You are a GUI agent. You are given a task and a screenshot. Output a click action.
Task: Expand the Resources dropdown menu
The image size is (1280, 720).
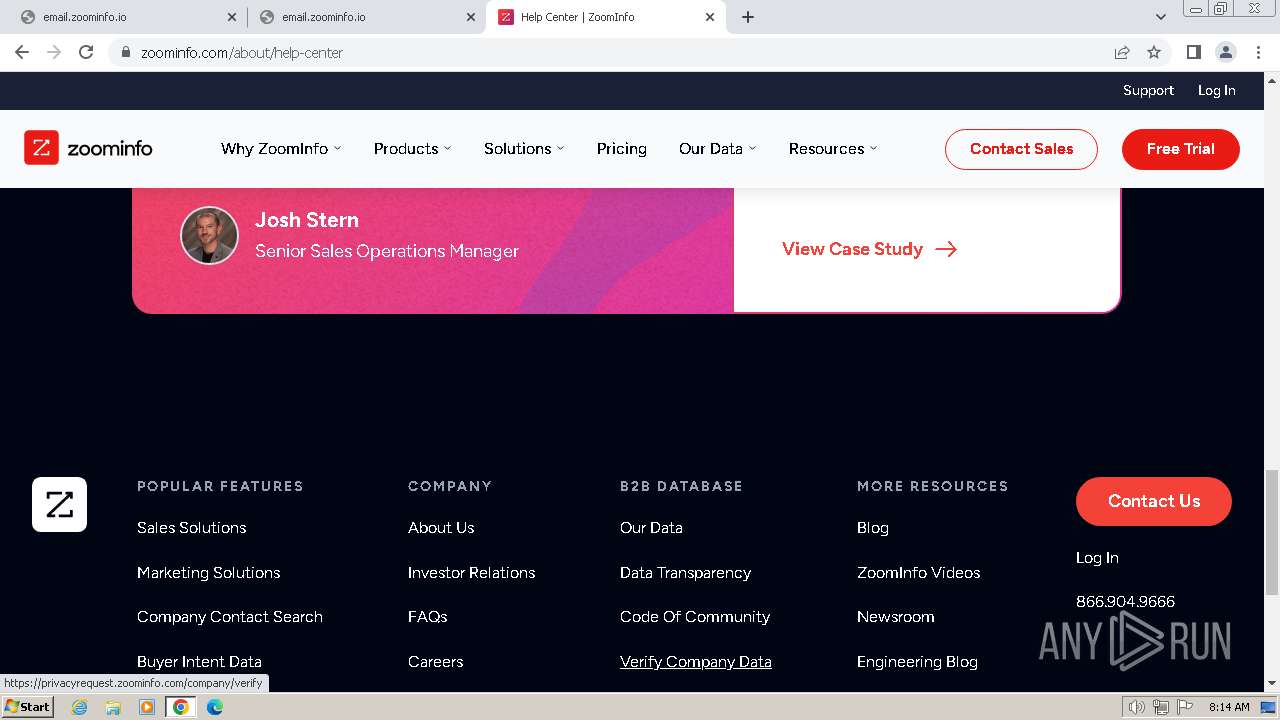point(833,148)
